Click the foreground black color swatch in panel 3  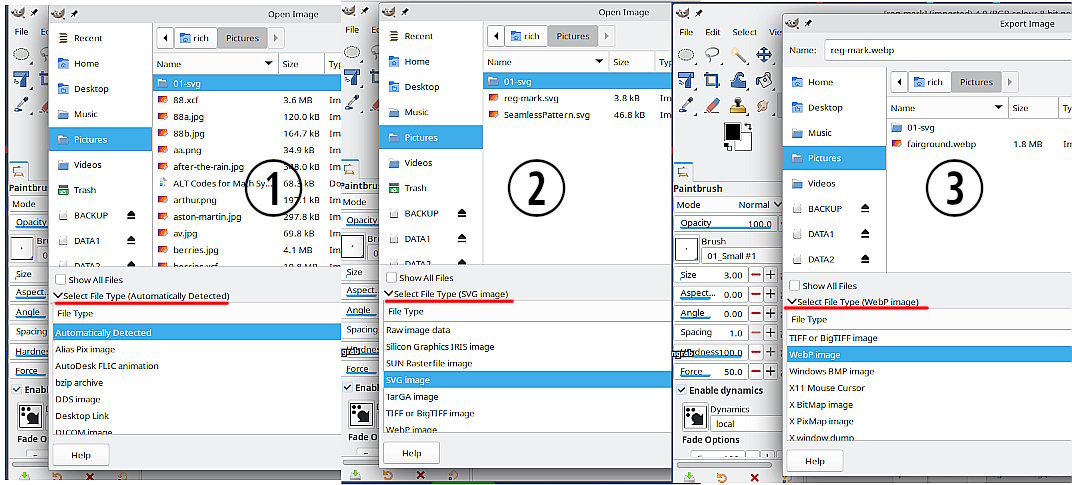tap(732, 131)
